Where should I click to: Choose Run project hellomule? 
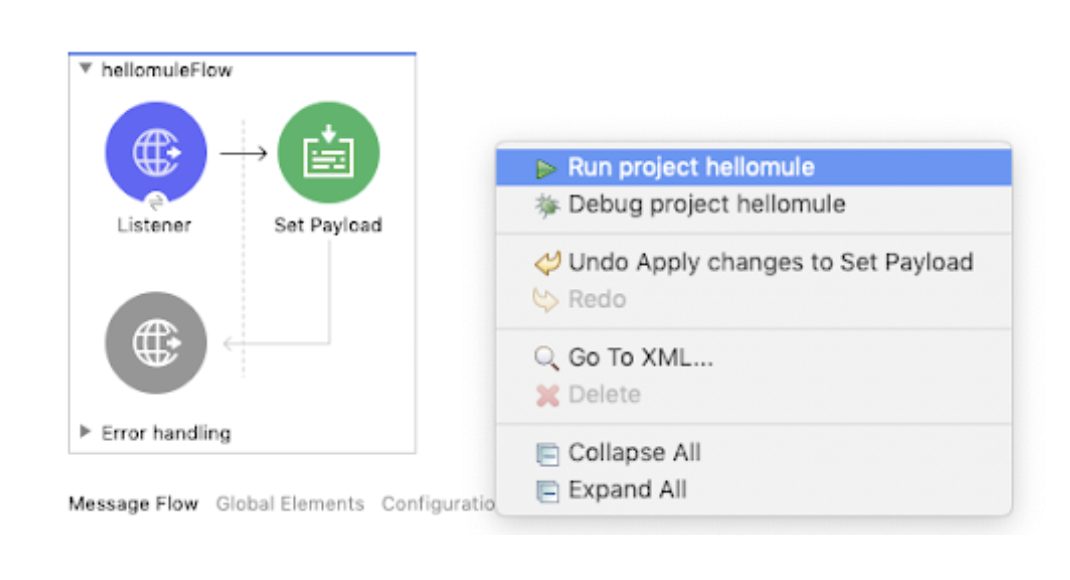tap(753, 167)
